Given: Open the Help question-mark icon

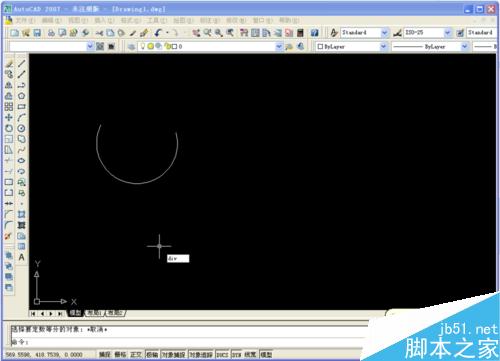Looking at the screenshot, I should click(x=315, y=33).
